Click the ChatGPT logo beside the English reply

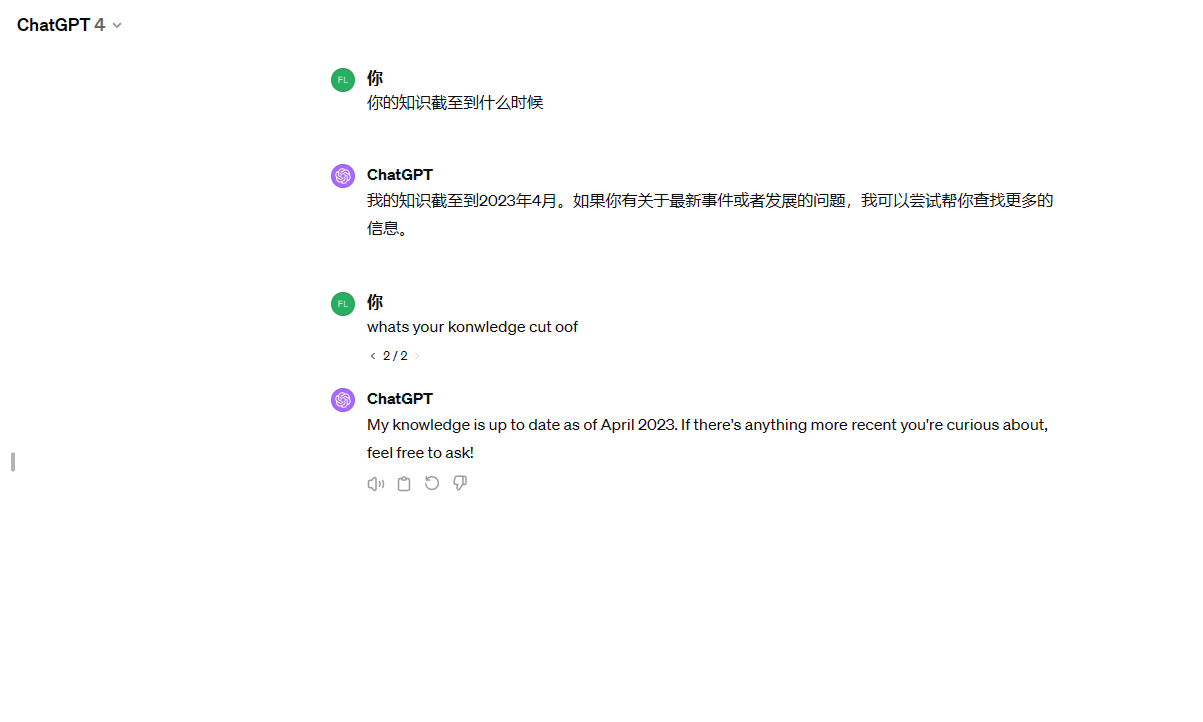[343, 400]
